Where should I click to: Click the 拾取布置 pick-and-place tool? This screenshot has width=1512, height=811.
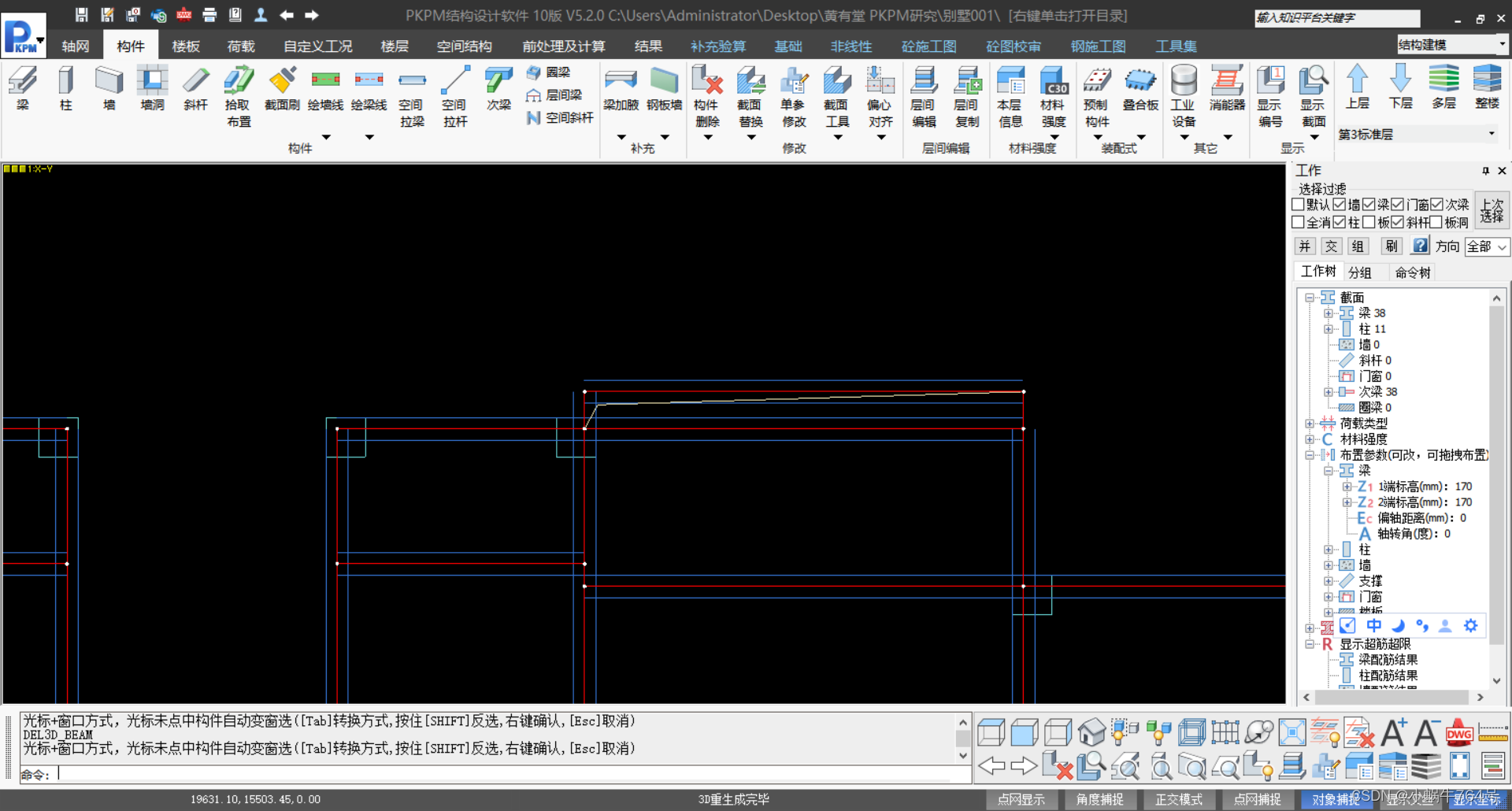tap(239, 96)
